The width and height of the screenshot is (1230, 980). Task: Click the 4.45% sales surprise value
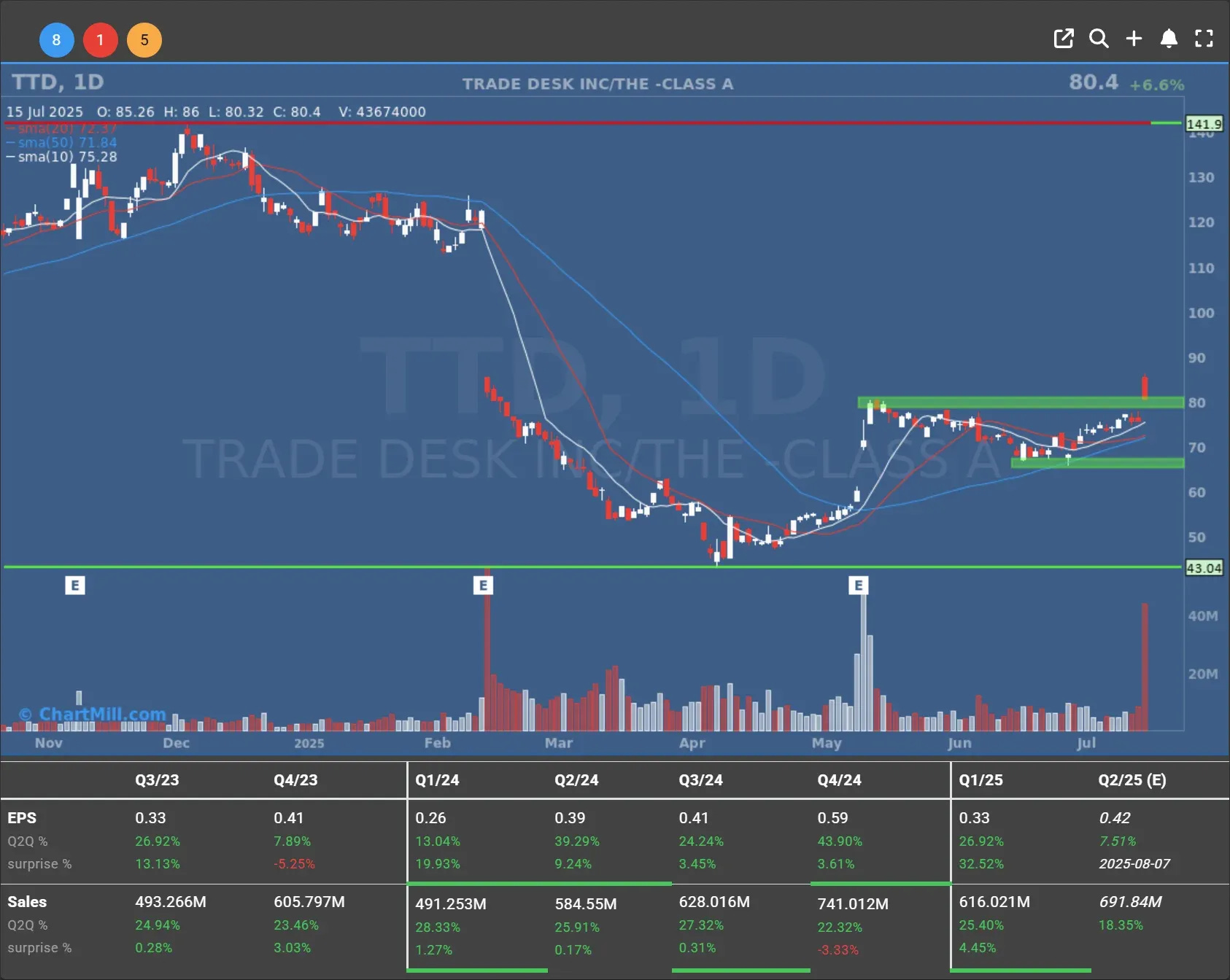click(x=978, y=948)
